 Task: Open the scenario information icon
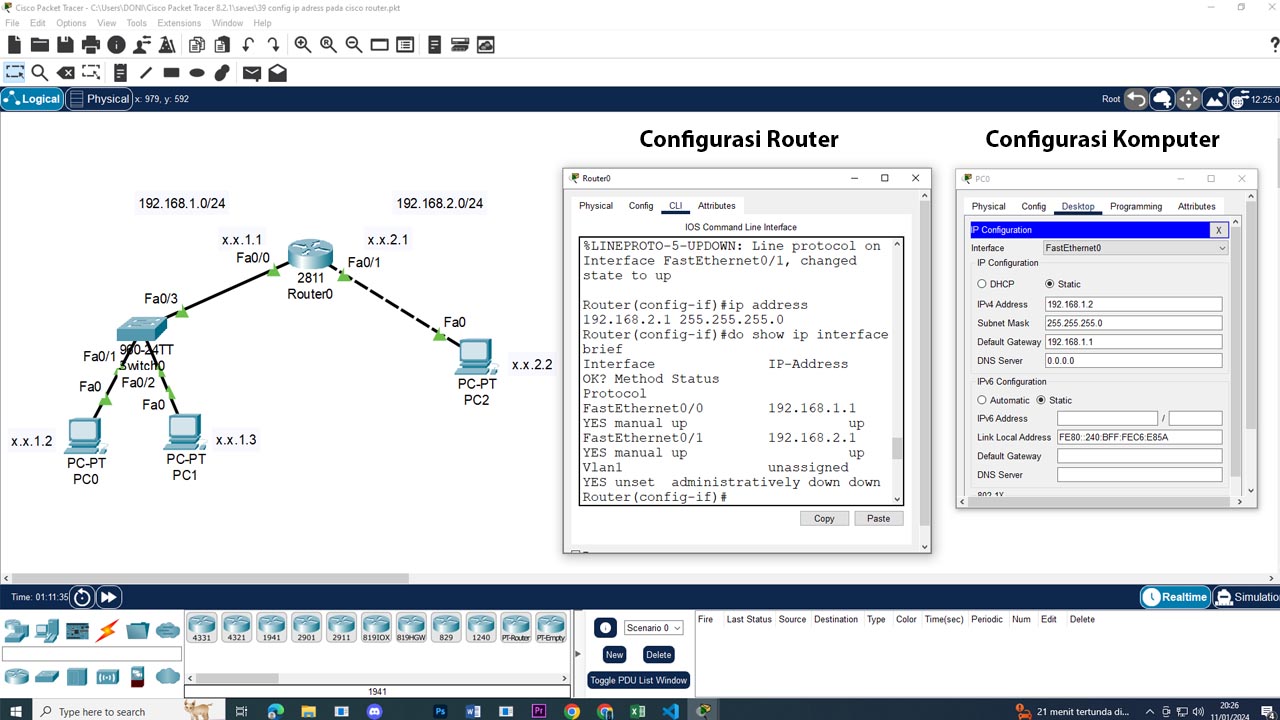pos(605,628)
